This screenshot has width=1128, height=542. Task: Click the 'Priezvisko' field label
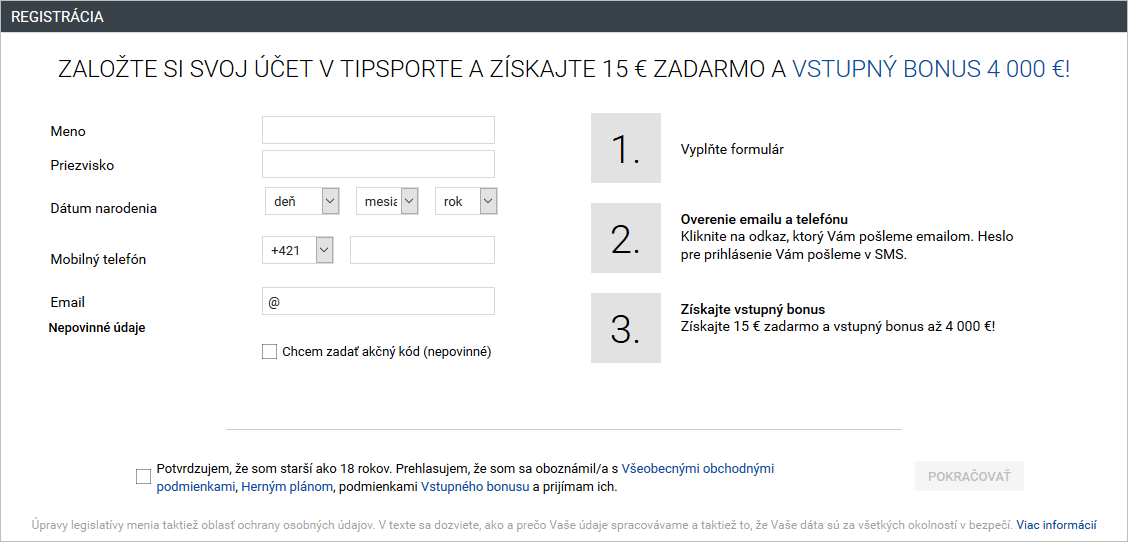83,166
